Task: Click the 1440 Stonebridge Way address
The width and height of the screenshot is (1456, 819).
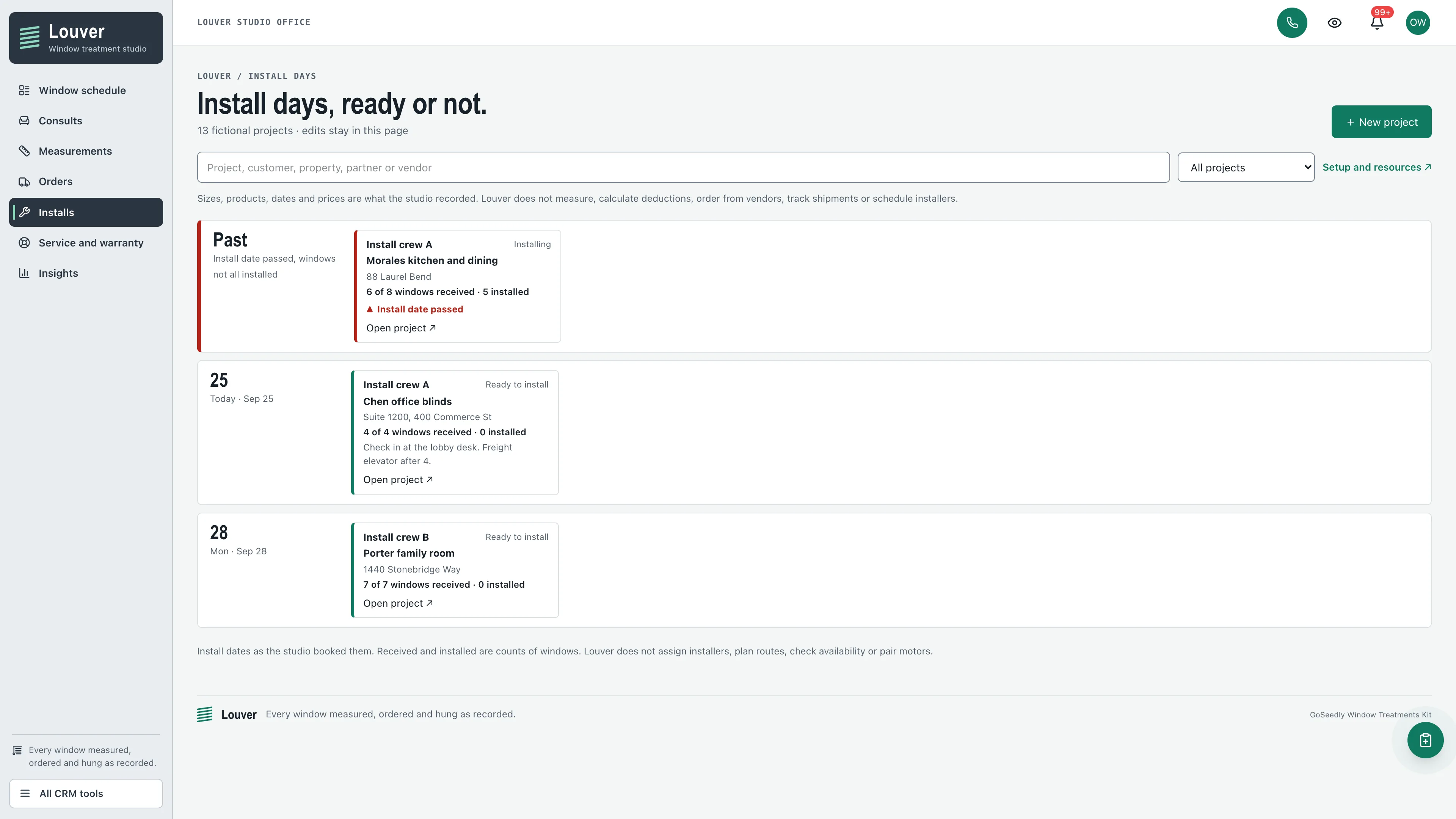Action: coord(411,569)
